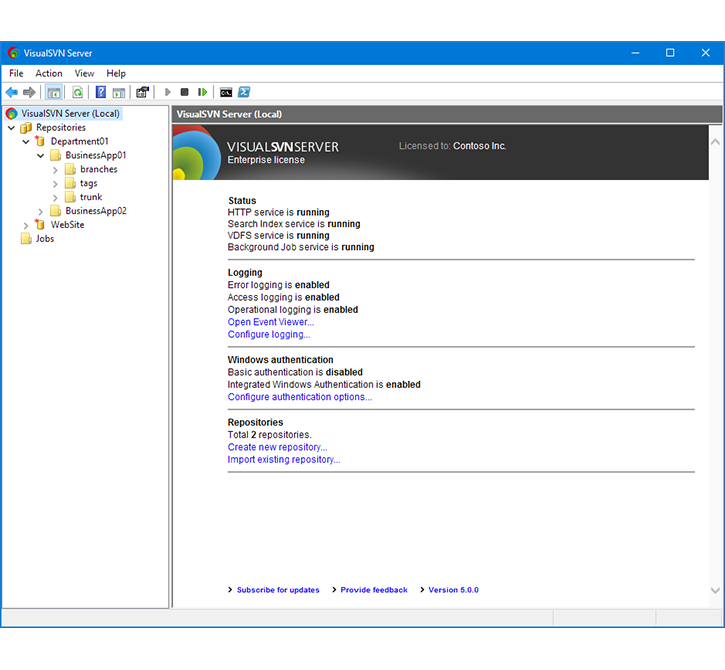The width and height of the screenshot is (725, 670).
Task: Open the server Properties toolbar icon
Action: pos(142,92)
